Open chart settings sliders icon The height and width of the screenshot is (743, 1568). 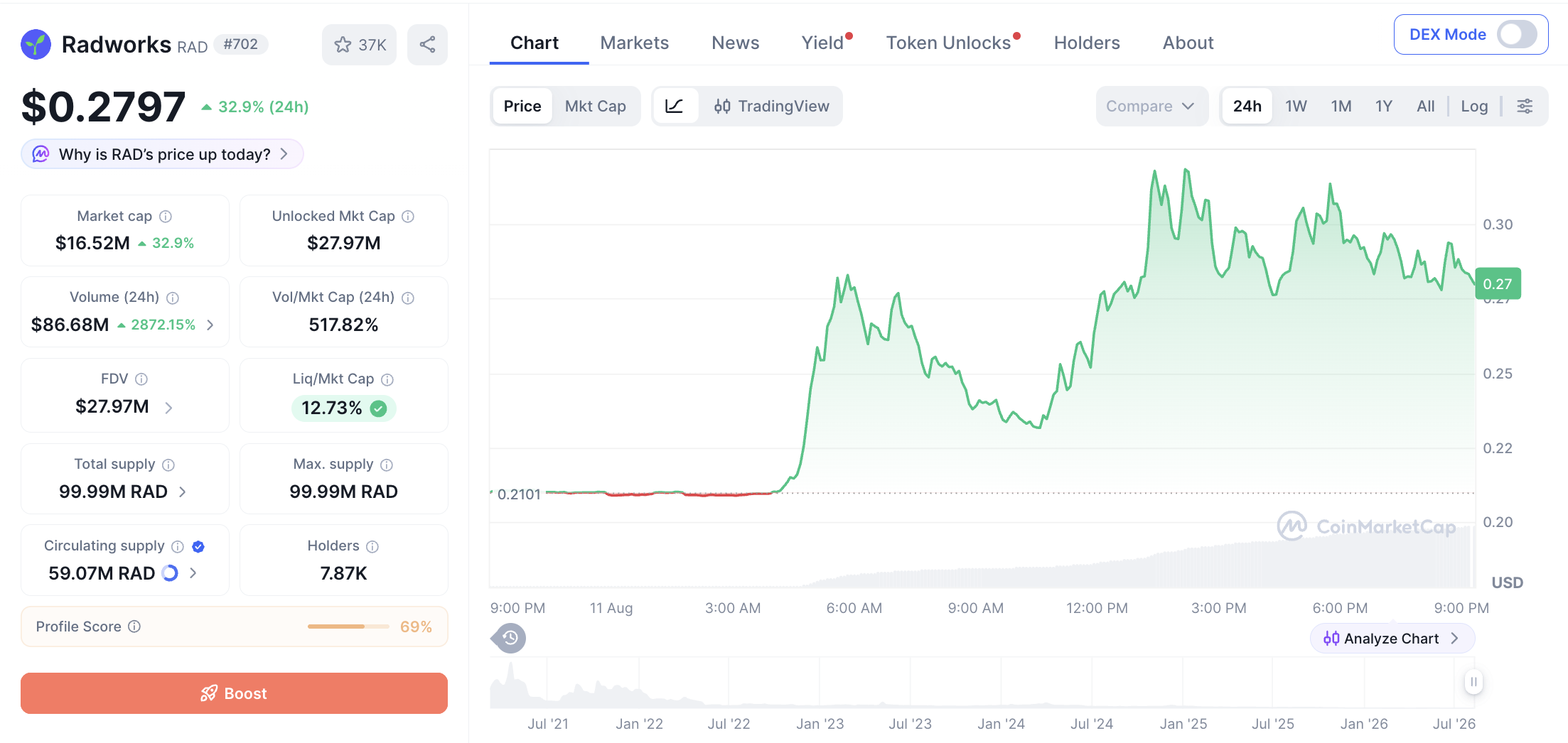click(x=1525, y=107)
